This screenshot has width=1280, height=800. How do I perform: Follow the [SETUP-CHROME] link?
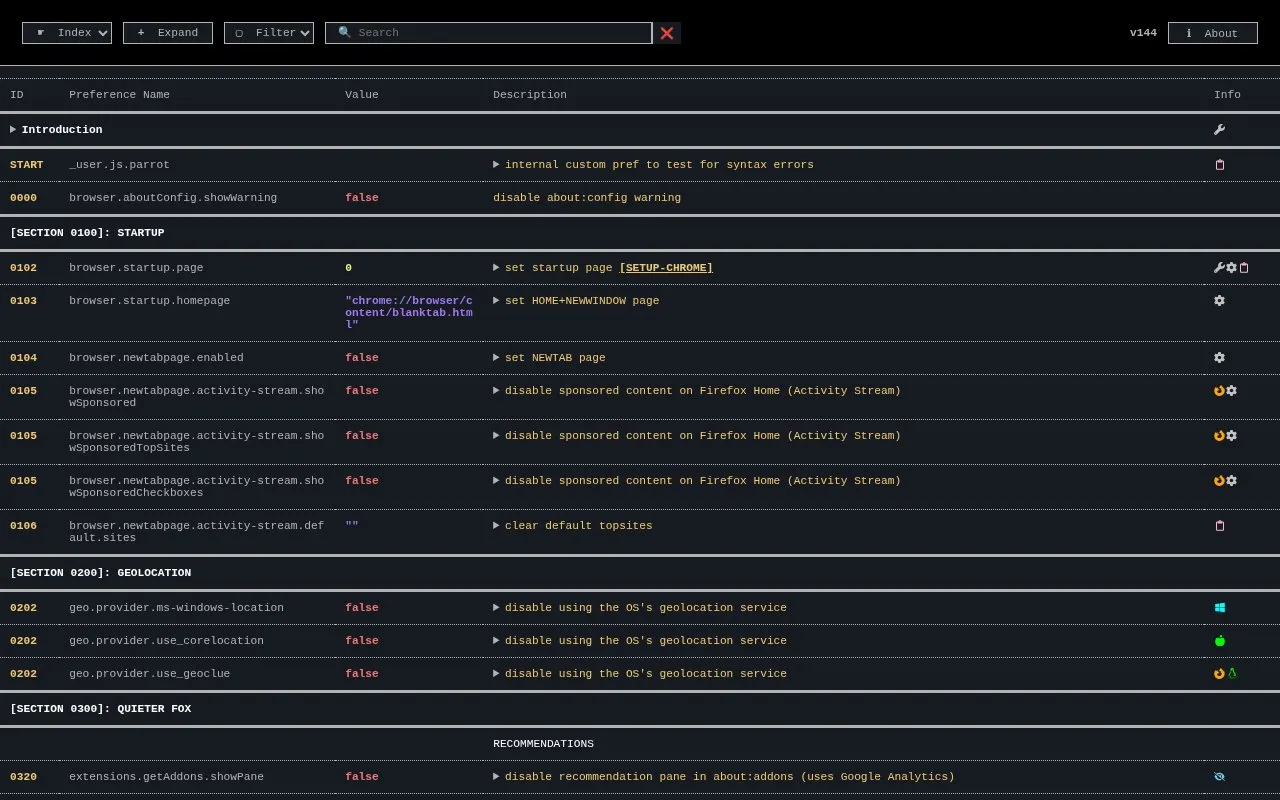pyautogui.click(x=666, y=268)
